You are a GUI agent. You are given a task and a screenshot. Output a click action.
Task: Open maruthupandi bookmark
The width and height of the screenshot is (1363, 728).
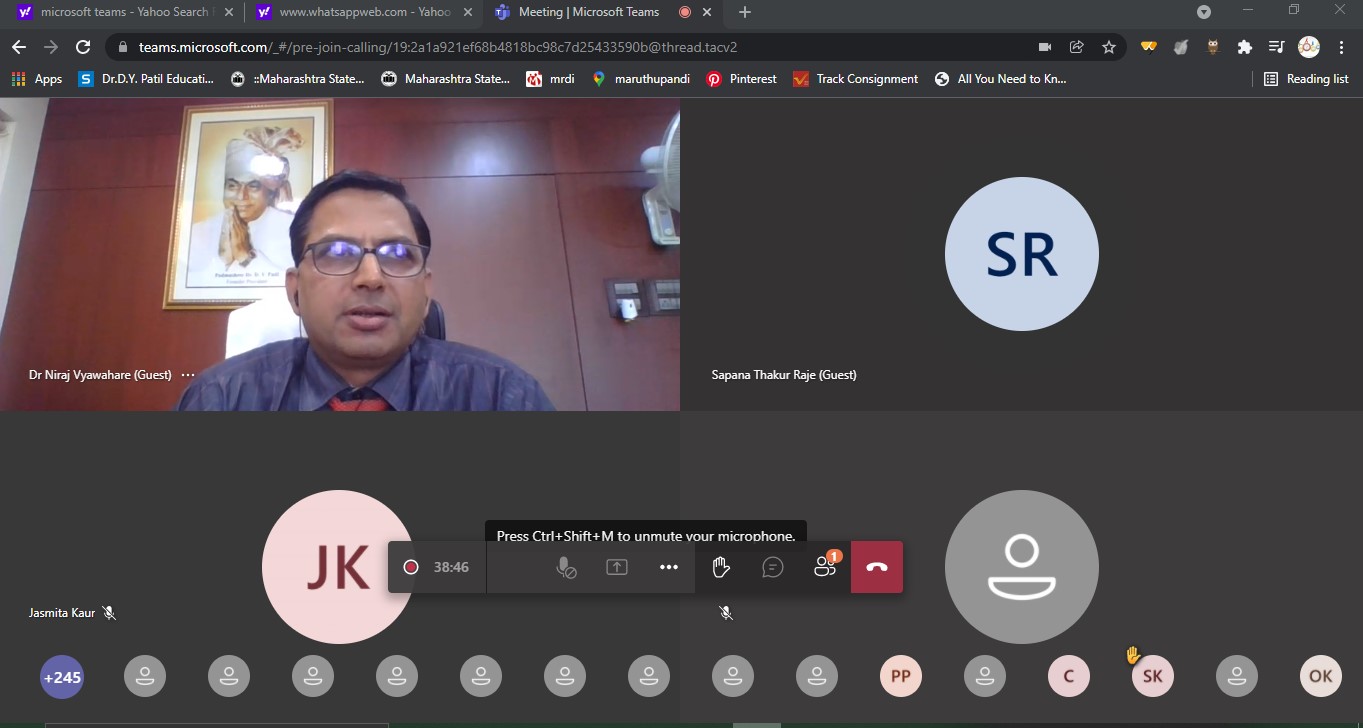click(x=640, y=79)
